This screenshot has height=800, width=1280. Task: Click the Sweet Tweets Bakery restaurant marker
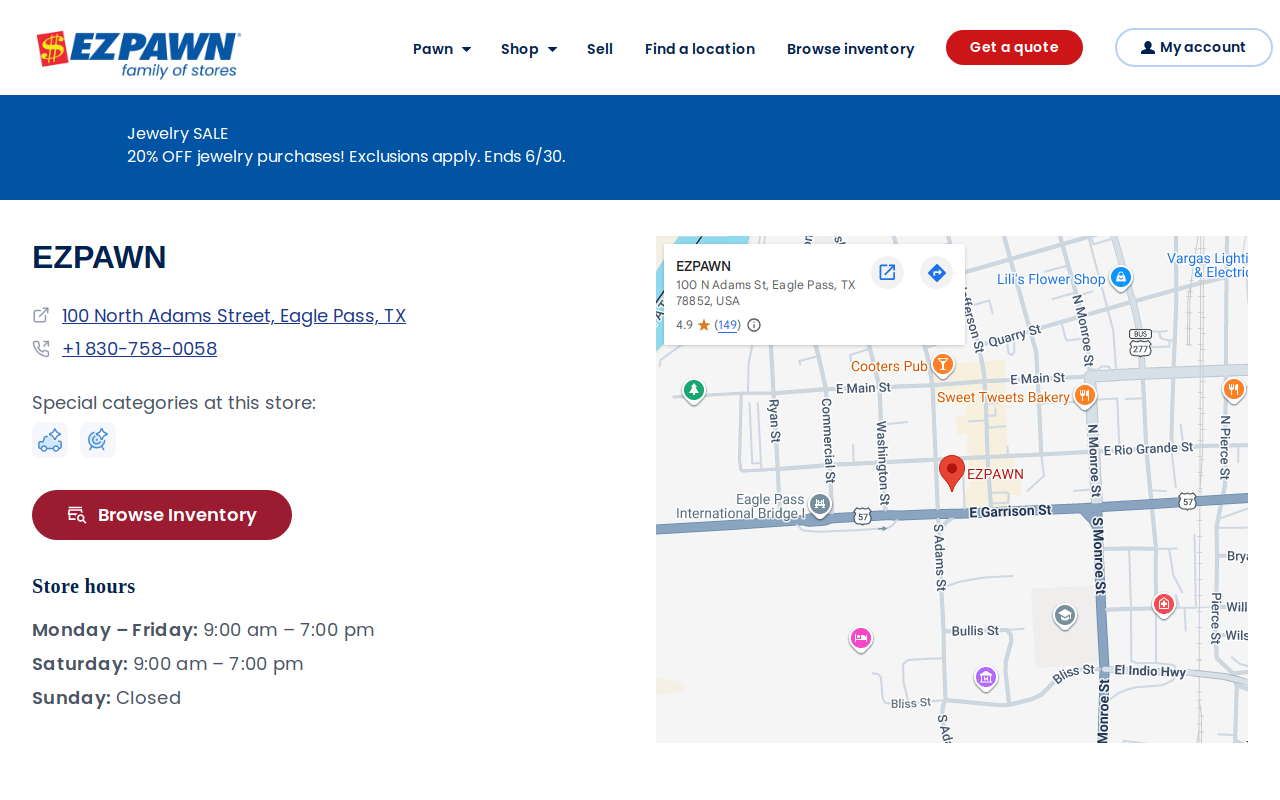point(1085,396)
